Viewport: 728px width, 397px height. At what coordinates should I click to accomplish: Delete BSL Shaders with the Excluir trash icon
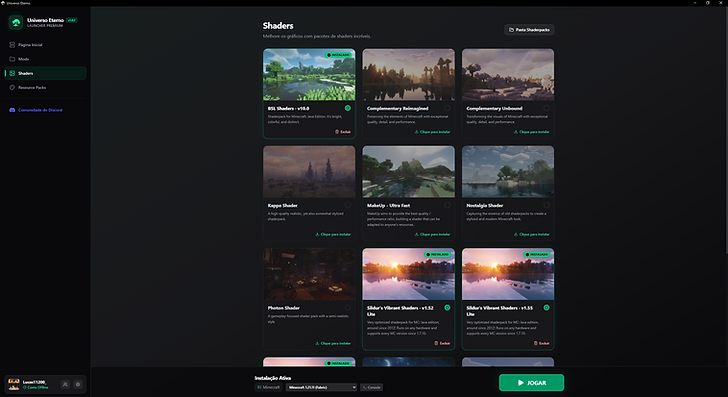coord(343,132)
